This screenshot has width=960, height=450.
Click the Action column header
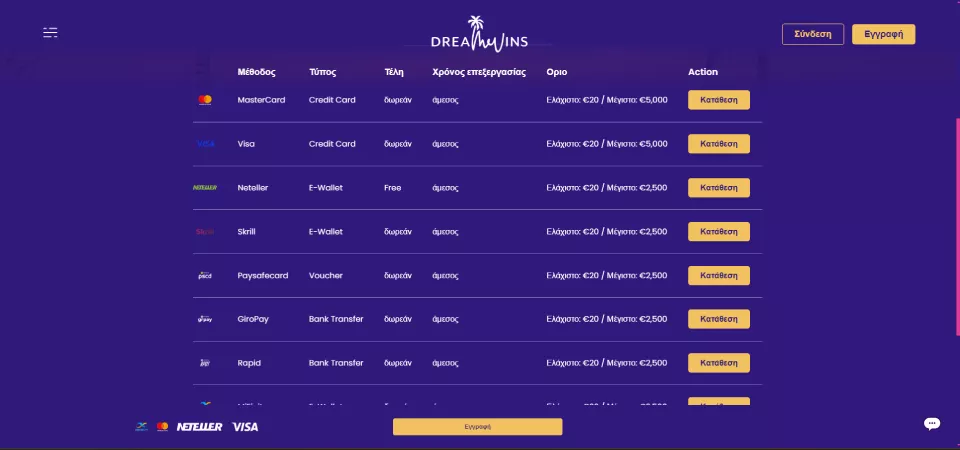(x=703, y=72)
